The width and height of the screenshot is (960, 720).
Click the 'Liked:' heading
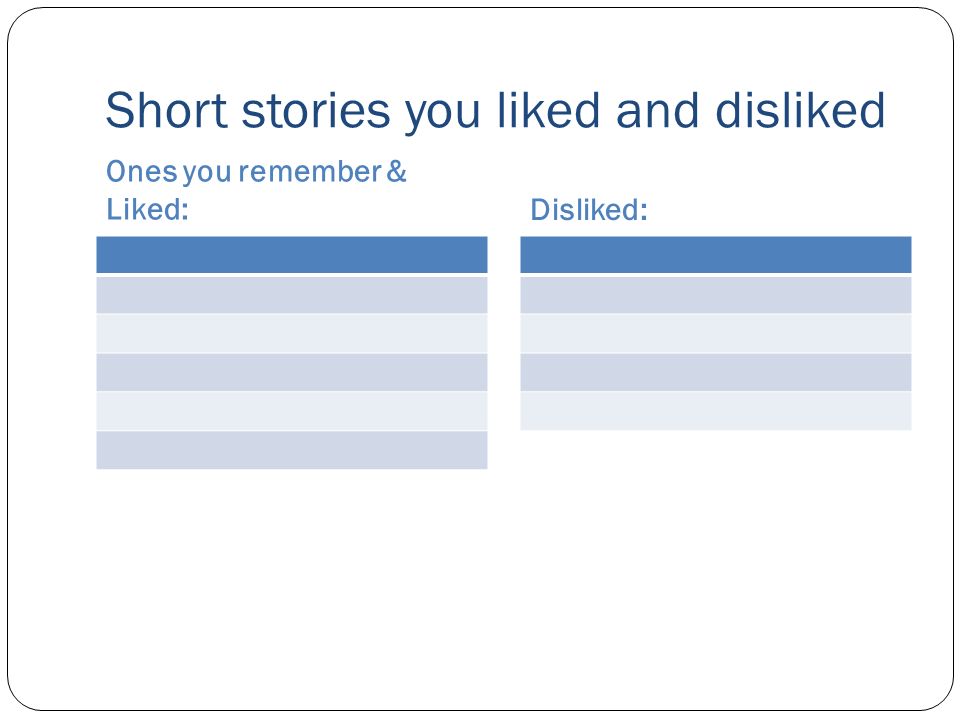click(x=148, y=209)
